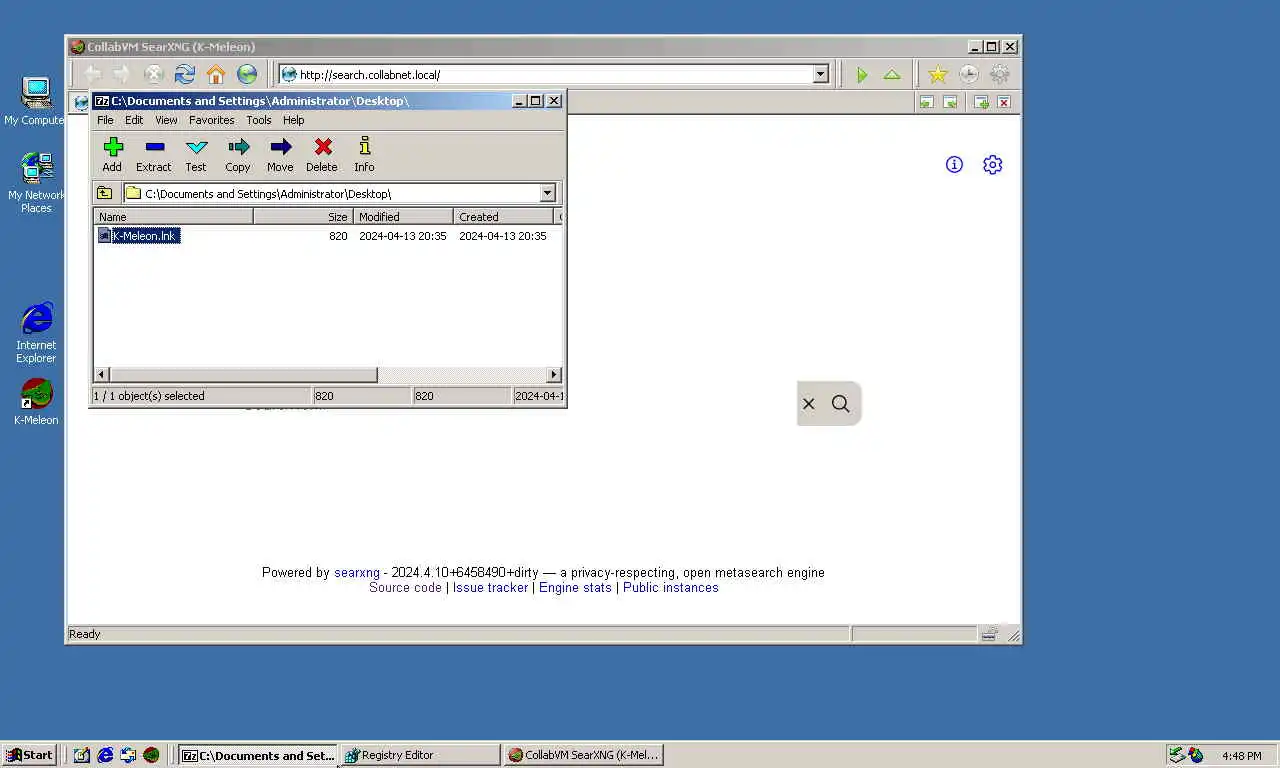1280x768 pixels.
Task: Switch to Registry Editor taskbar button
Action: click(420, 755)
